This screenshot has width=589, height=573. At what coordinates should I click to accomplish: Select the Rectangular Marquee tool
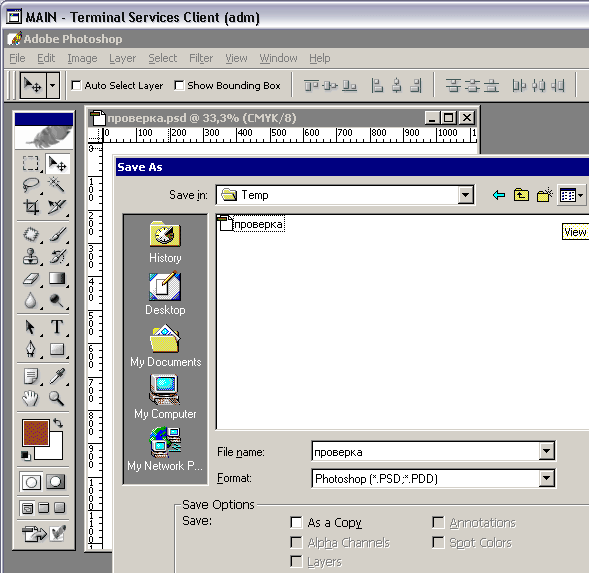click(x=31, y=163)
